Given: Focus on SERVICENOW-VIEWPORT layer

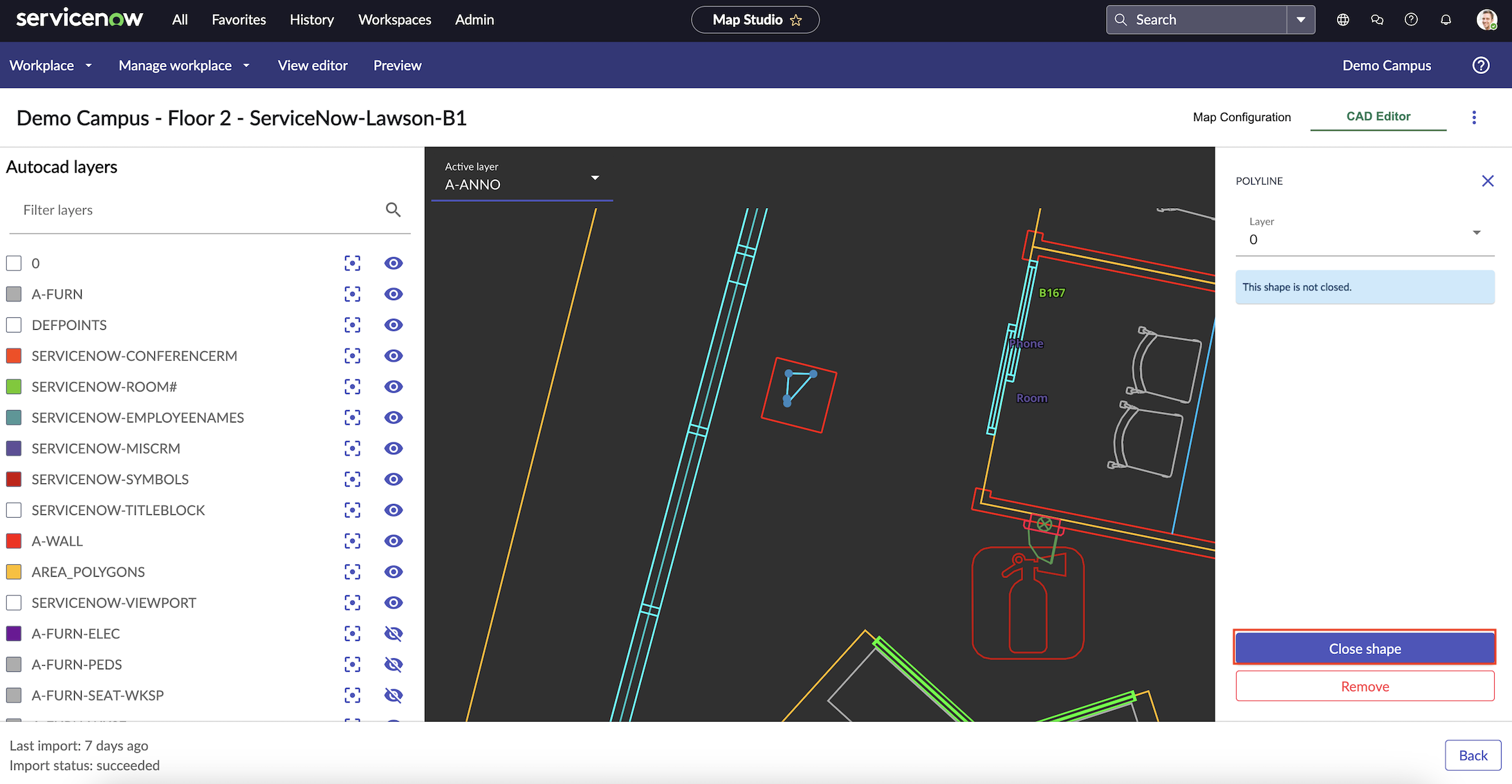Looking at the screenshot, I should (352, 603).
